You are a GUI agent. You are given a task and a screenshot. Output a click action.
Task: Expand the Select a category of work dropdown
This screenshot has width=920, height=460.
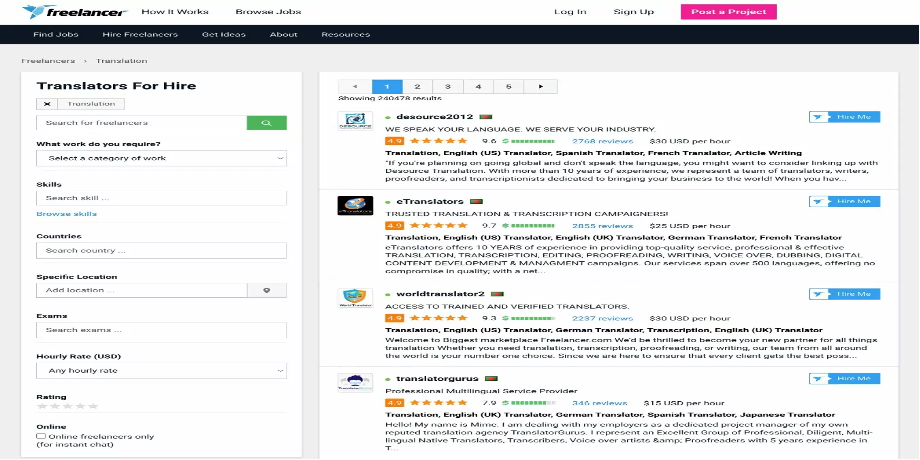tap(161, 158)
